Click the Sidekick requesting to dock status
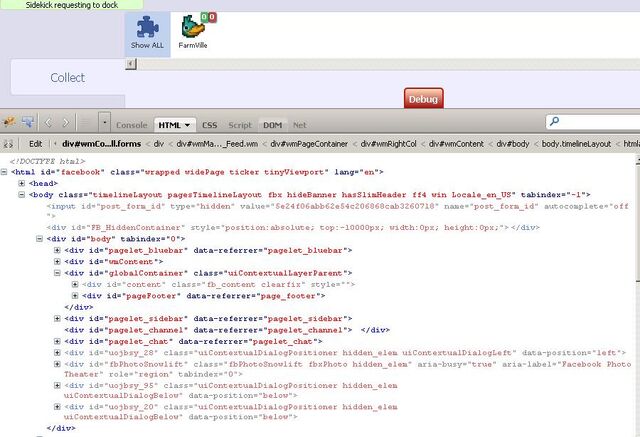640x437 pixels. [72, 5]
